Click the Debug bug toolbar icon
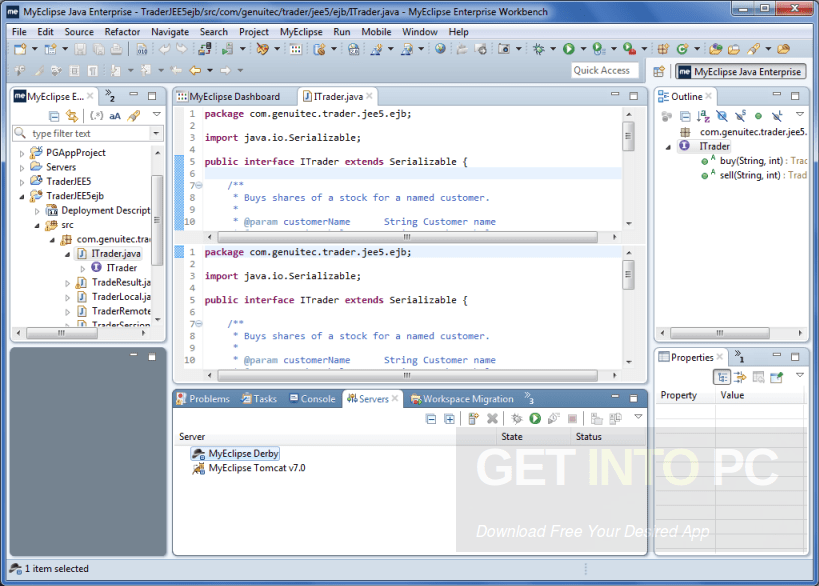 pyautogui.click(x=539, y=49)
